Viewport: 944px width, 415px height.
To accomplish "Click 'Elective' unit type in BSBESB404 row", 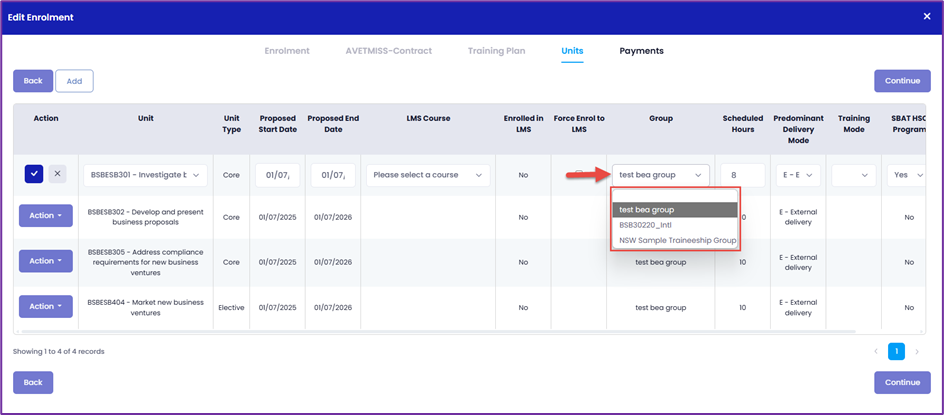I will 231,308.
